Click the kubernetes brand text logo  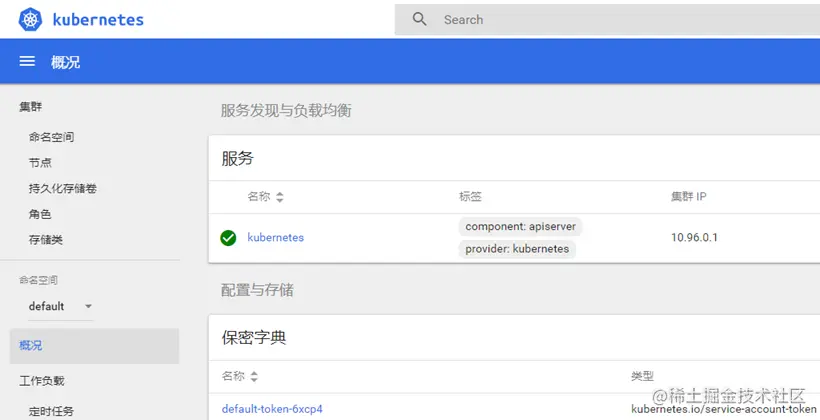point(98,20)
